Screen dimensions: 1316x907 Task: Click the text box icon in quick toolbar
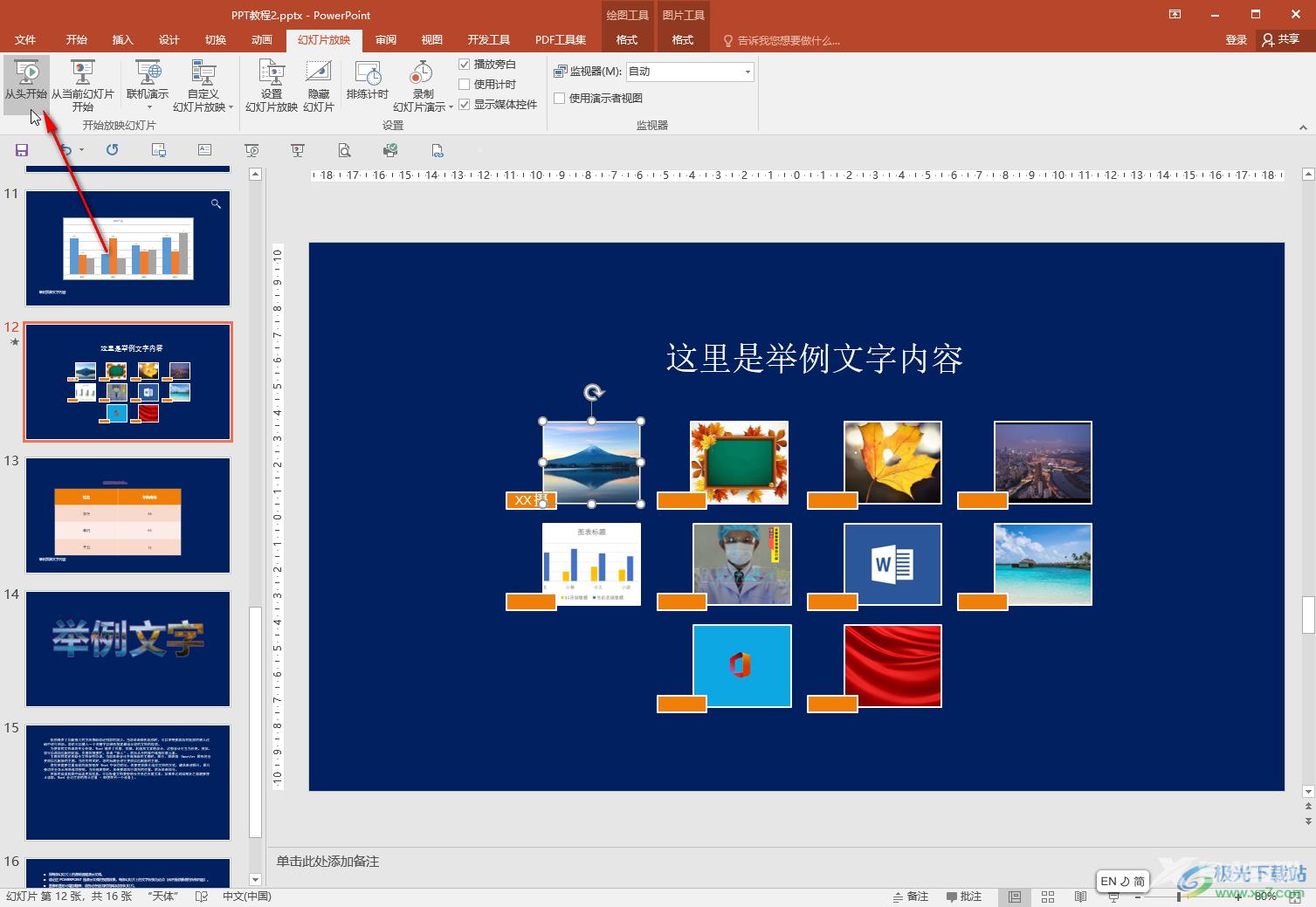[x=204, y=150]
